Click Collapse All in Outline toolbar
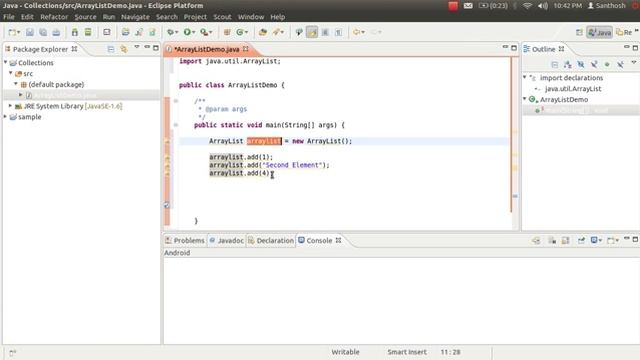Viewport: 640px width, 360px height. point(554,64)
